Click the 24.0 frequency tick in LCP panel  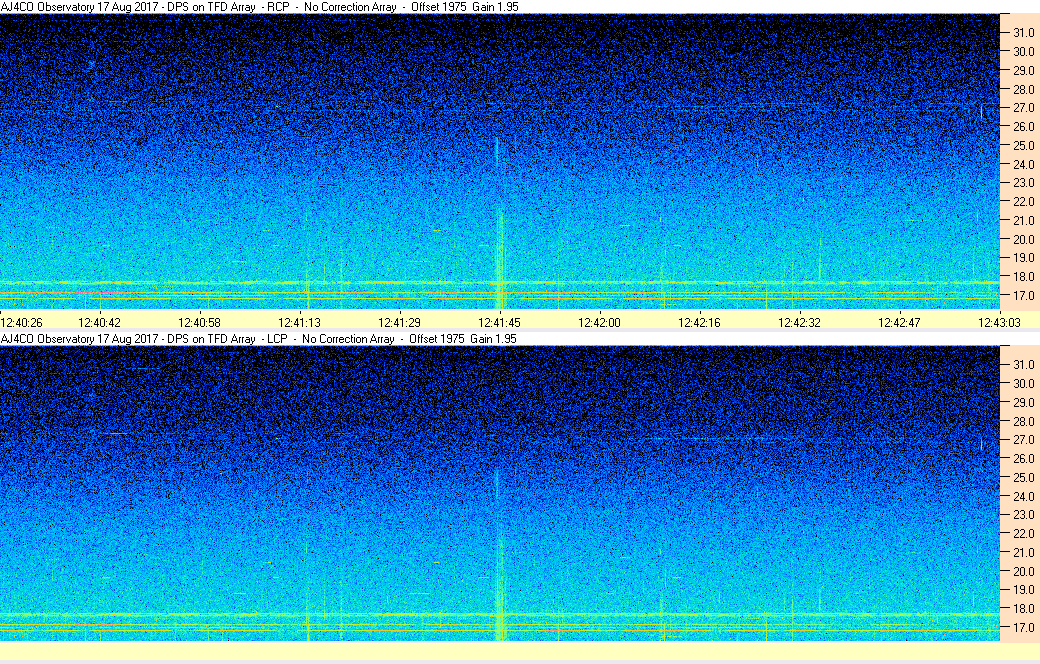(1024, 497)
